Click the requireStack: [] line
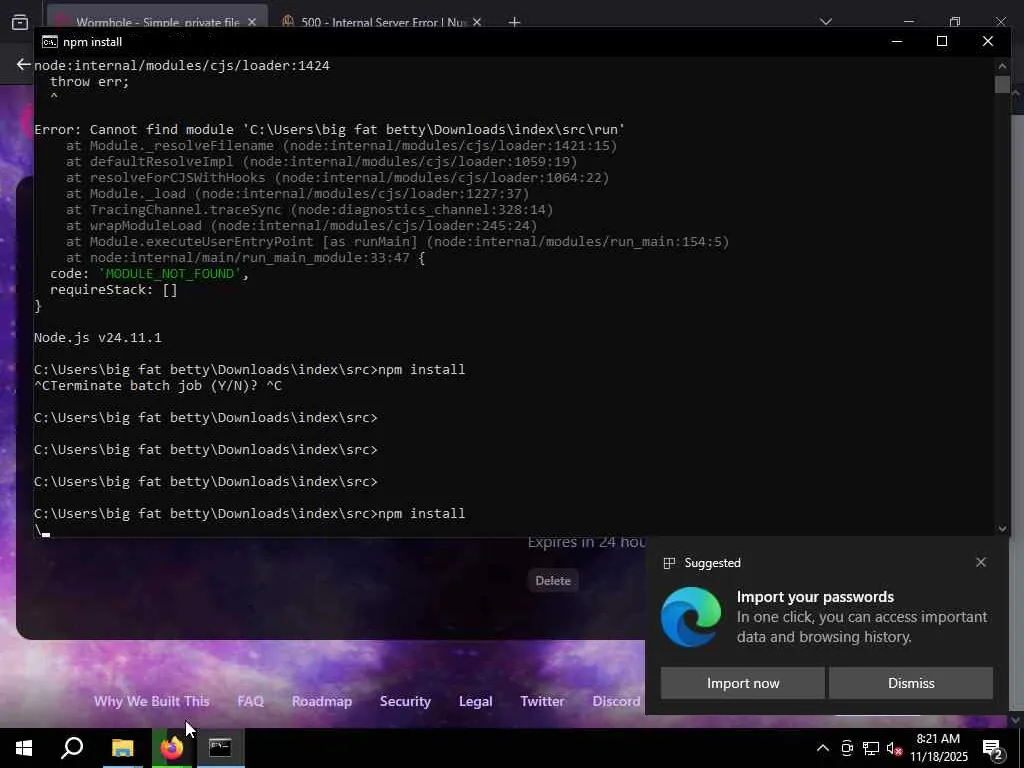 [114, 289]
